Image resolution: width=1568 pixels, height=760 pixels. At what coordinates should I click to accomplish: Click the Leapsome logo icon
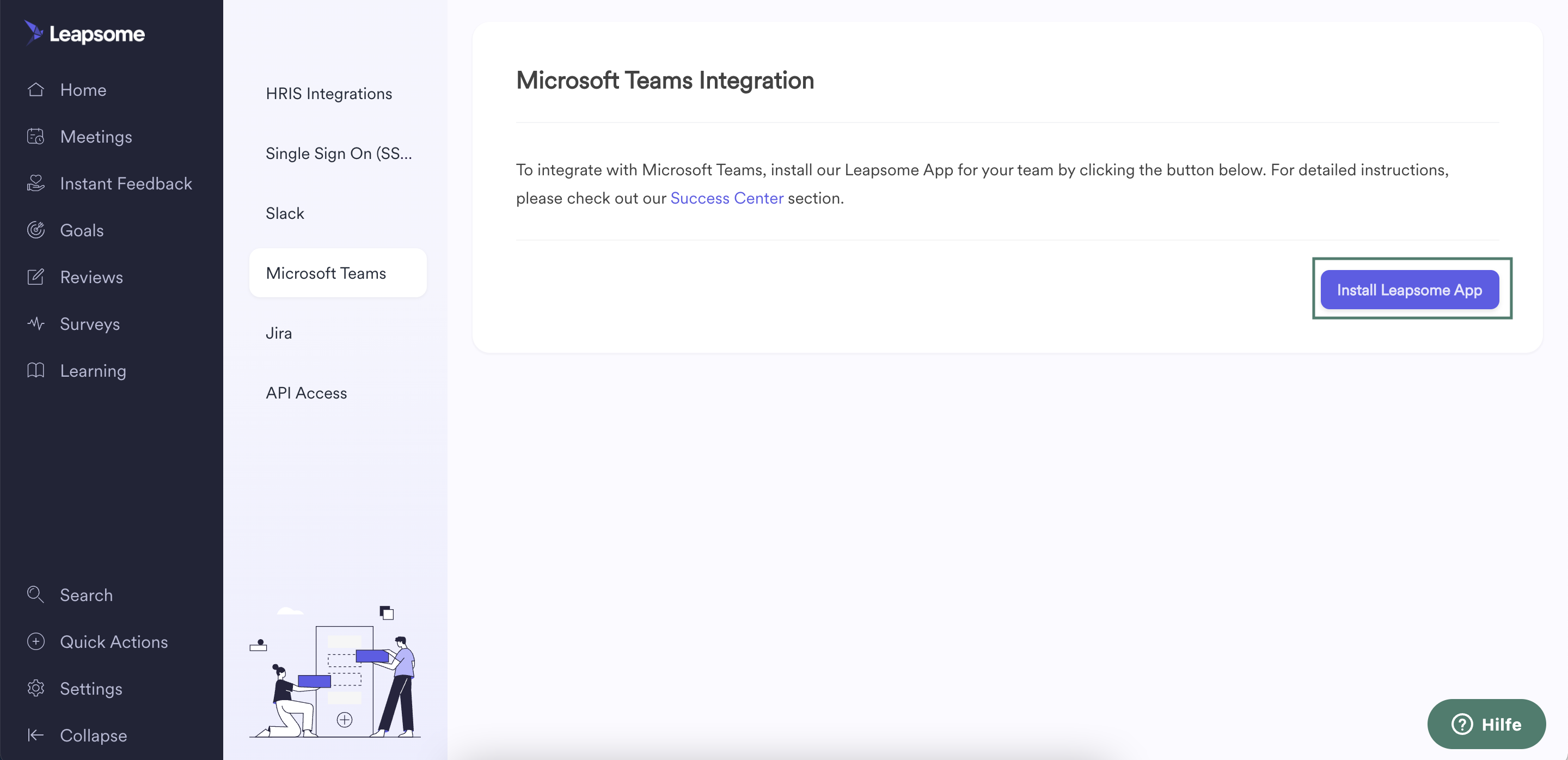[33, 32]
